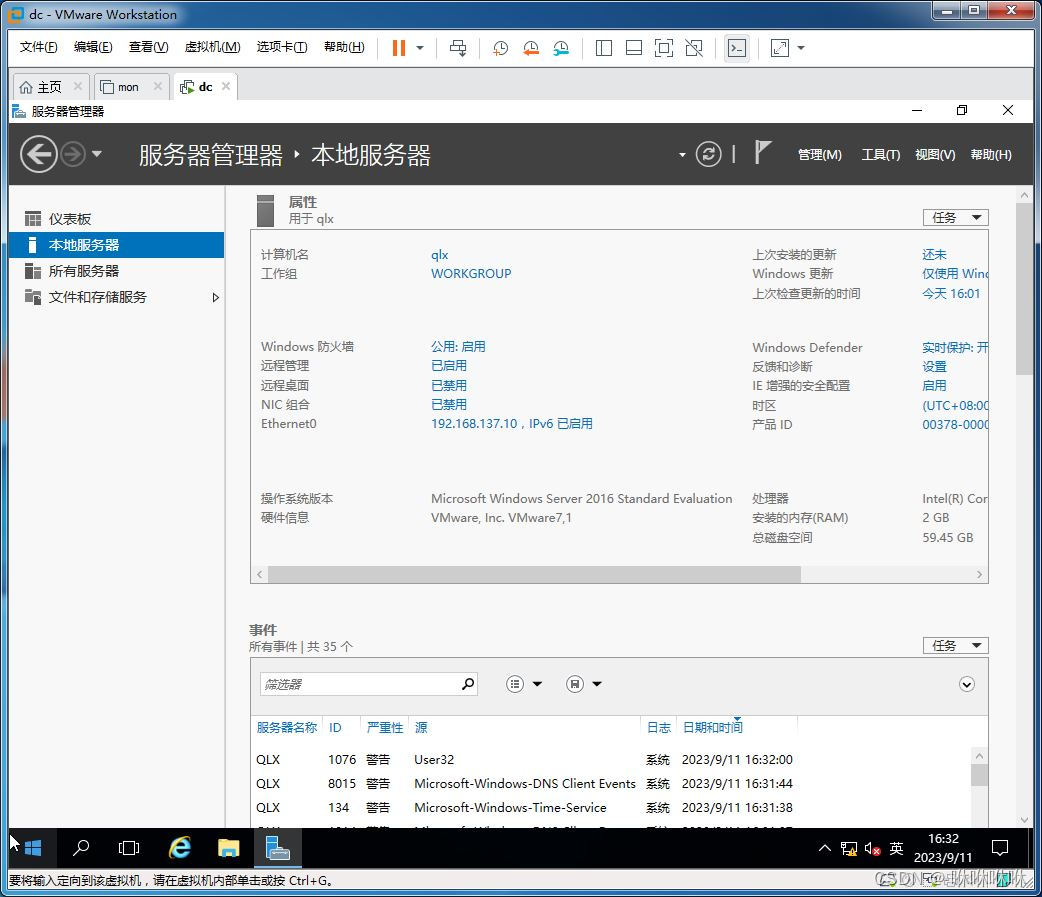The height and width of the screenshot is (897, 1042).
Task: Click the stretch guest display icon
Action: [x=780, y=48]
